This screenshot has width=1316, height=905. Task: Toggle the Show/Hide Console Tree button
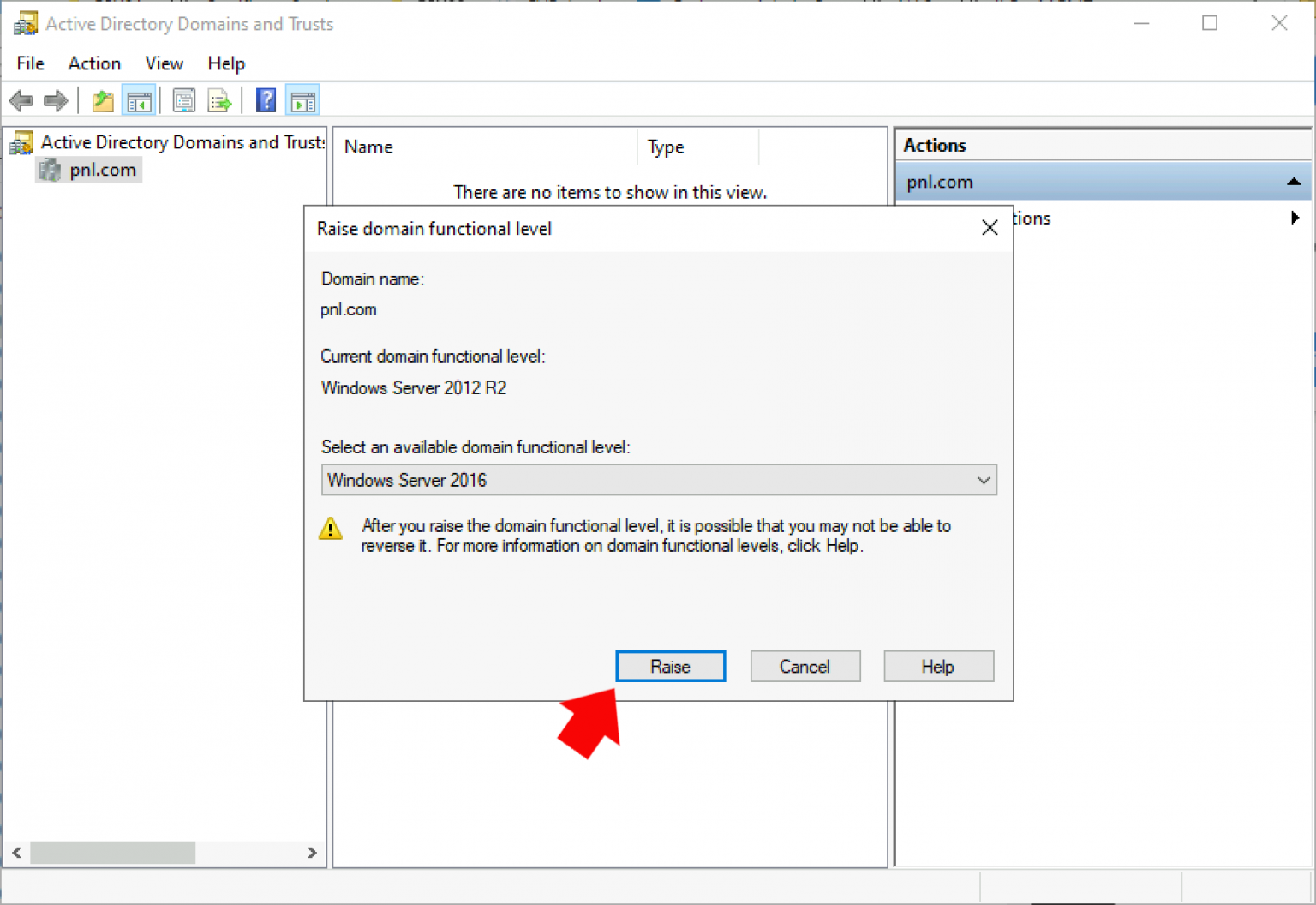[139, 101]
